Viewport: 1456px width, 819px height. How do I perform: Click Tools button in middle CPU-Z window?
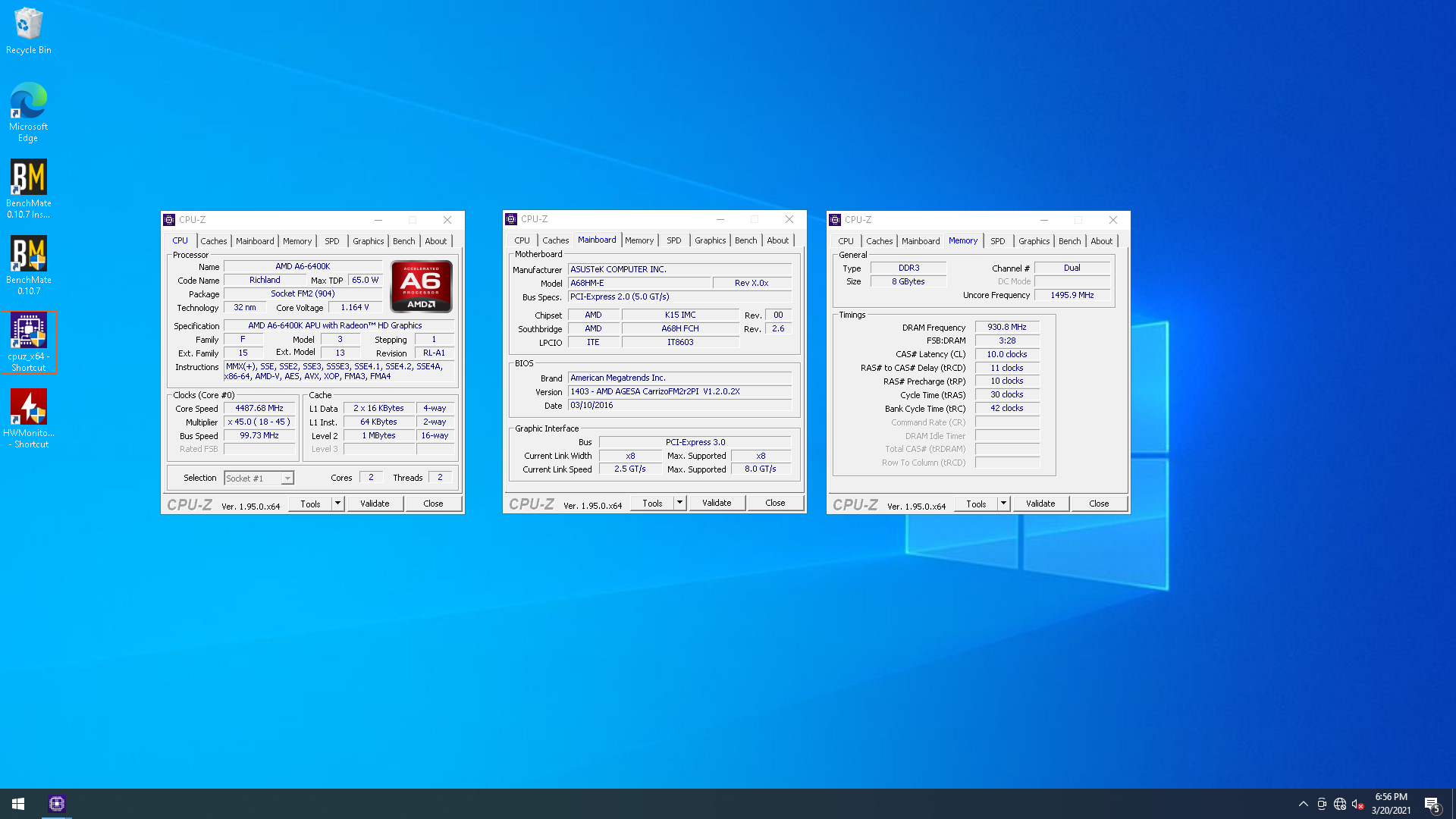pyautogui.click(x=652, y=503)
